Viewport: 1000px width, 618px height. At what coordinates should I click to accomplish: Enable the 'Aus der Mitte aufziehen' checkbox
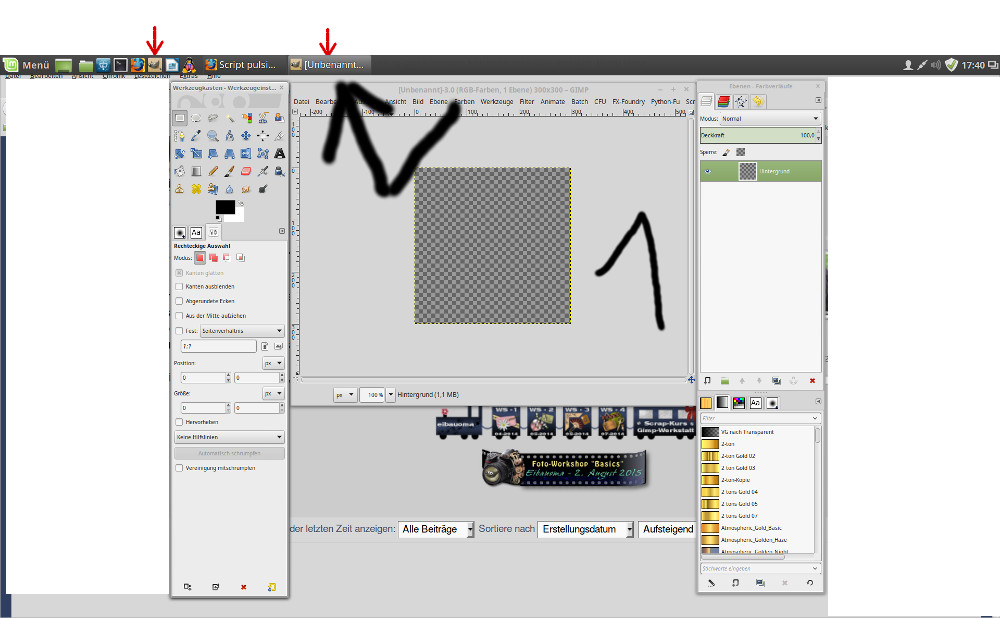[x=179, y=316]
